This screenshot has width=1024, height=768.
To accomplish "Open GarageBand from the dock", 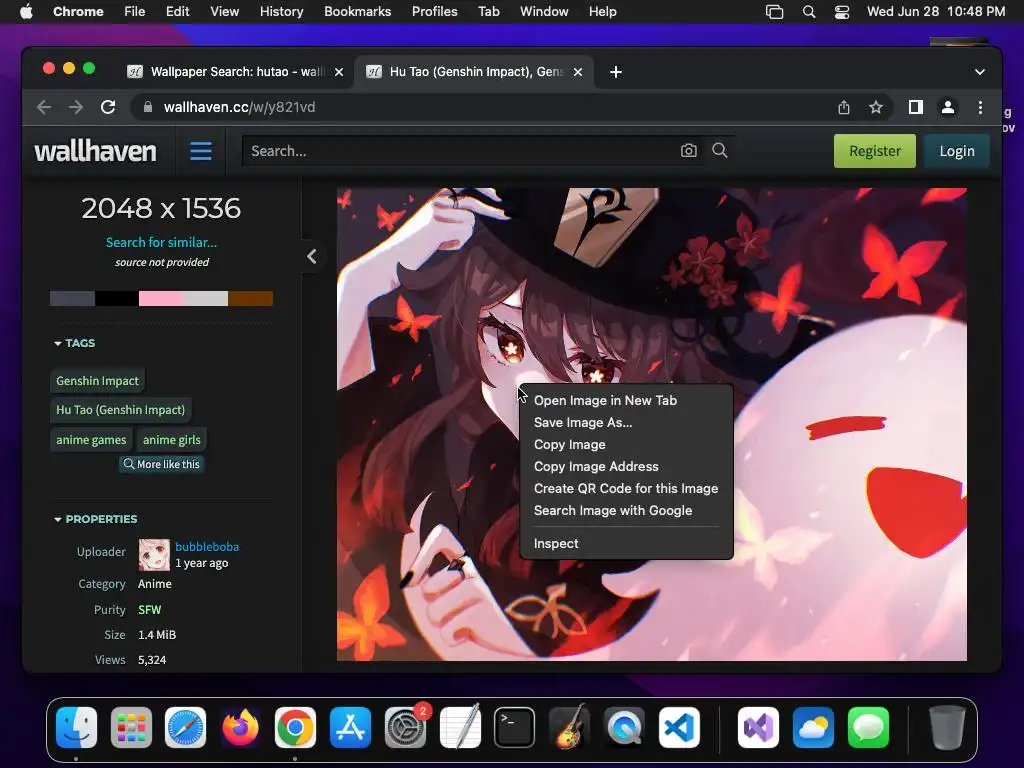I will (x=569, y=728).
